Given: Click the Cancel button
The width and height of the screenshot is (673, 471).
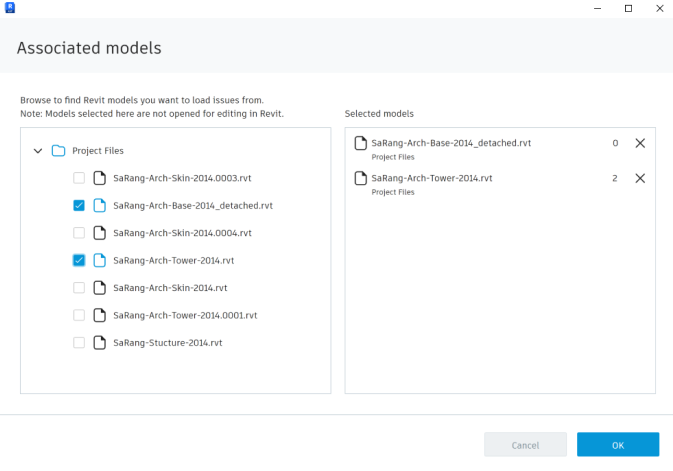Looking at the screenshot, I should coord(525,444).
